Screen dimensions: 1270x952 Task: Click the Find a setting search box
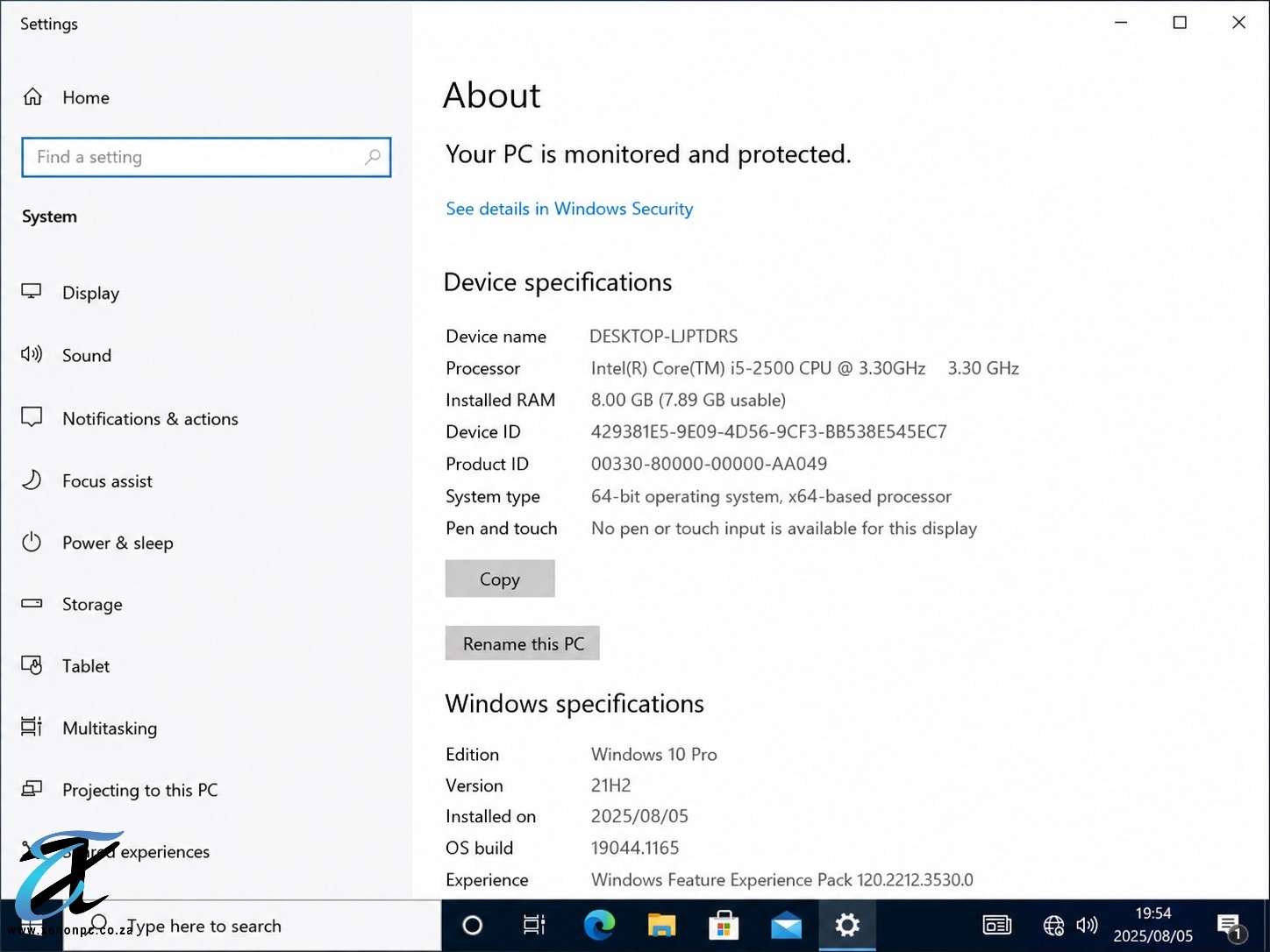206,157
